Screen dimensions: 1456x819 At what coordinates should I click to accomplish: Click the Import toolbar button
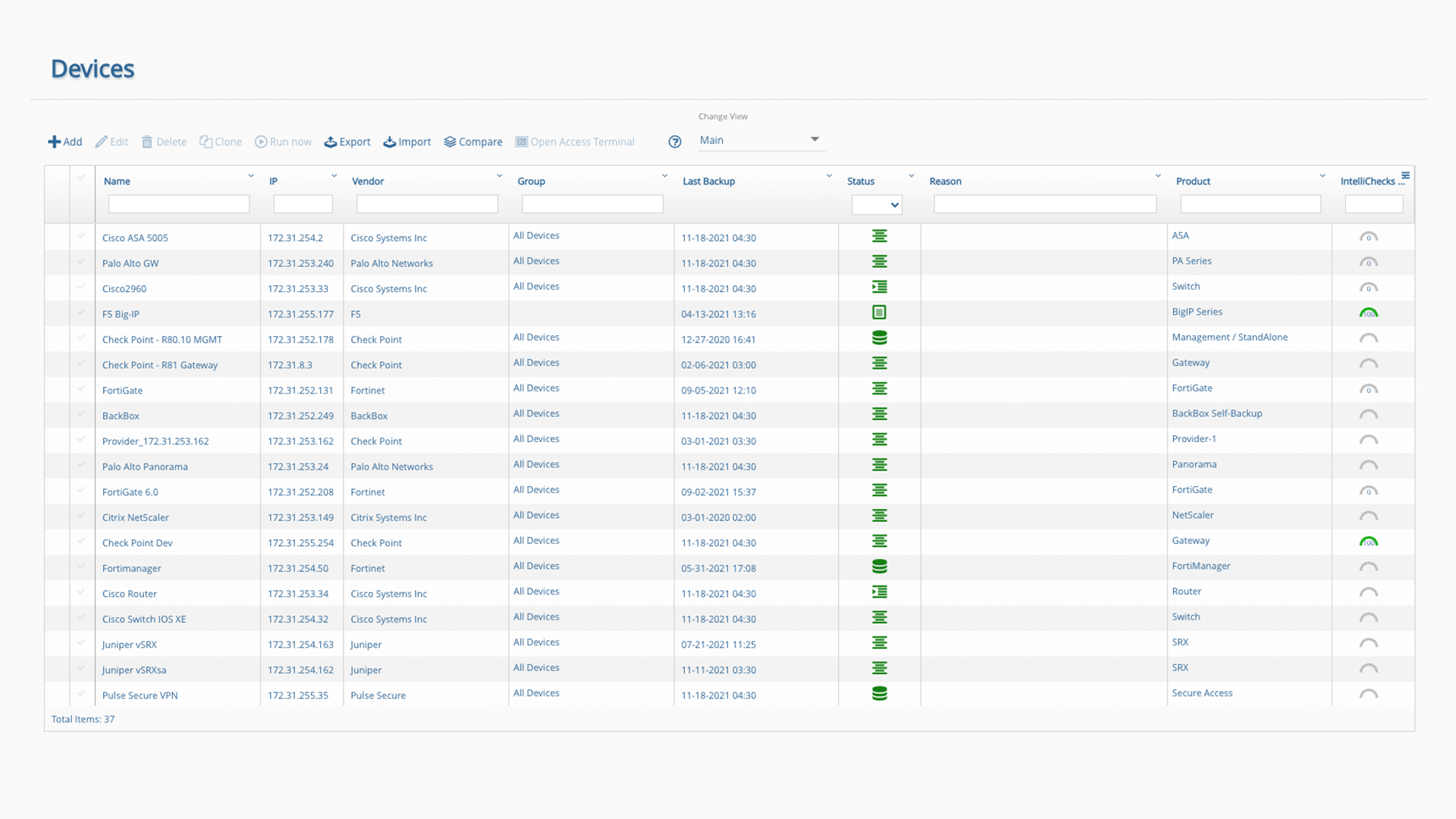[407, 142]
